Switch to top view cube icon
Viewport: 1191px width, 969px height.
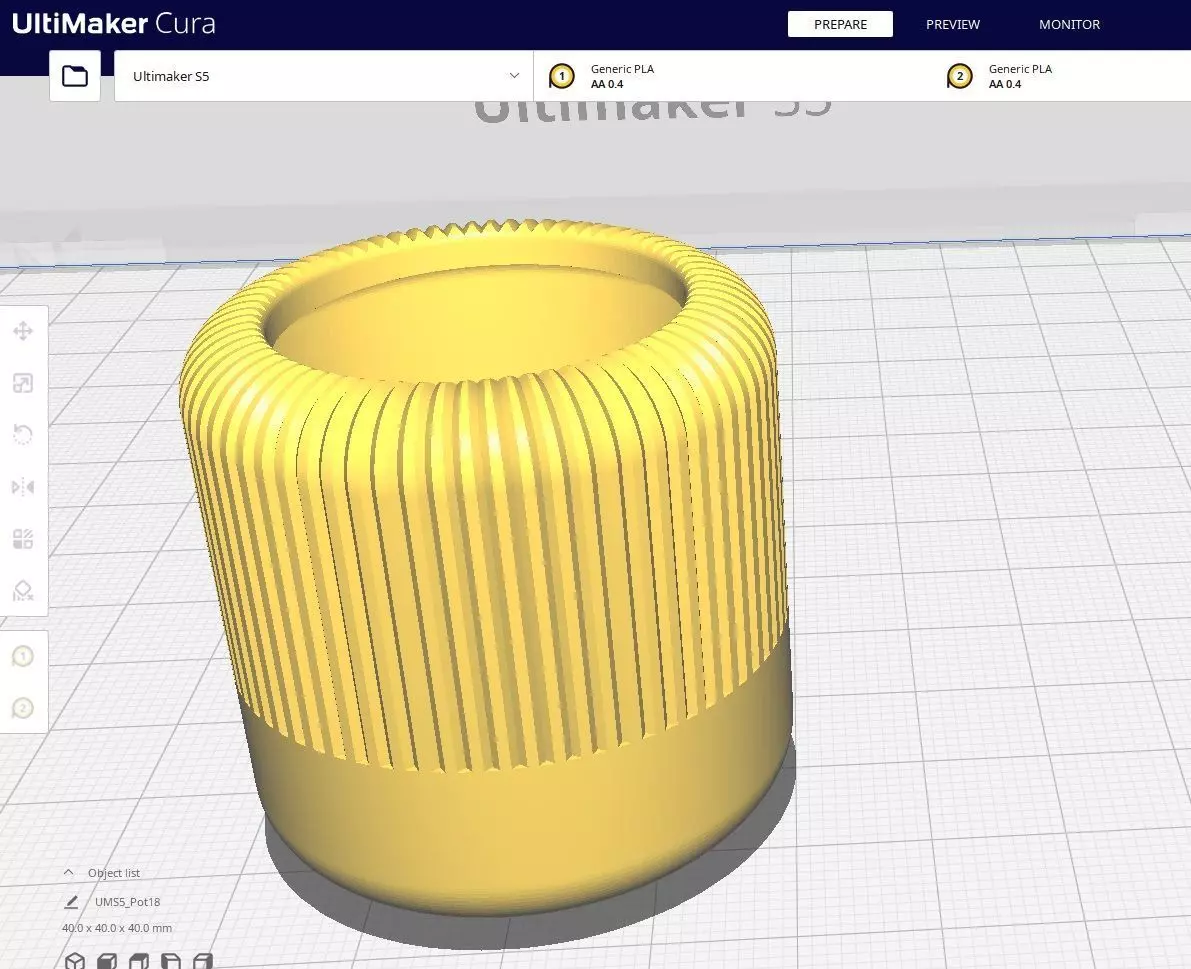138,961
